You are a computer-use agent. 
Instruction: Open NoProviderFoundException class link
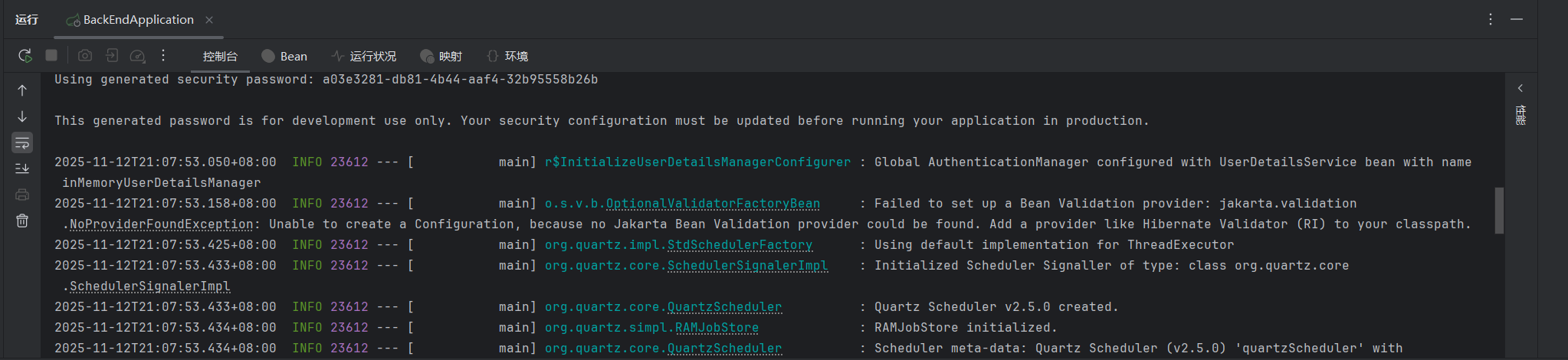161,224
